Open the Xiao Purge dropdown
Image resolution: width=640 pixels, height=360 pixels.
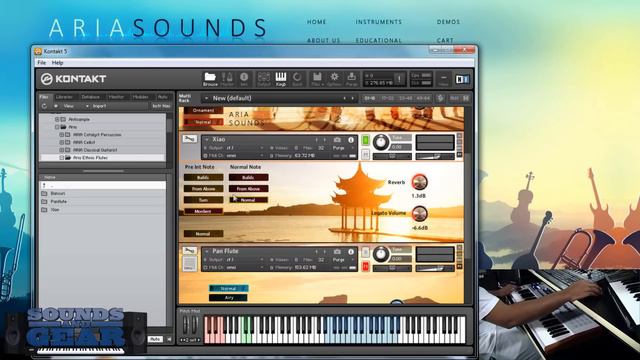coord(342,148)
